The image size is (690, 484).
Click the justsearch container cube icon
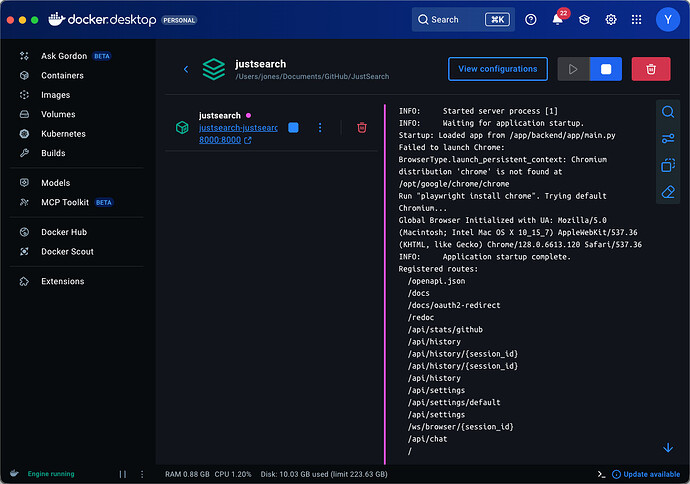pos(182,128)
